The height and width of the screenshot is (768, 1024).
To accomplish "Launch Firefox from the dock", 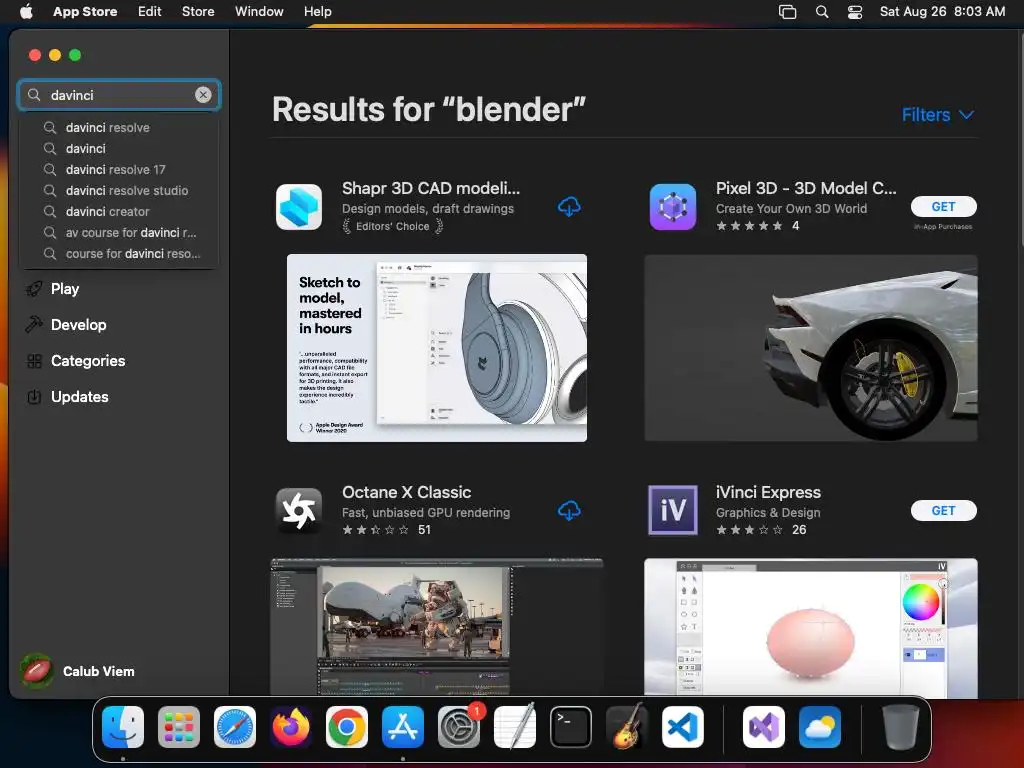I will point(291,727).
